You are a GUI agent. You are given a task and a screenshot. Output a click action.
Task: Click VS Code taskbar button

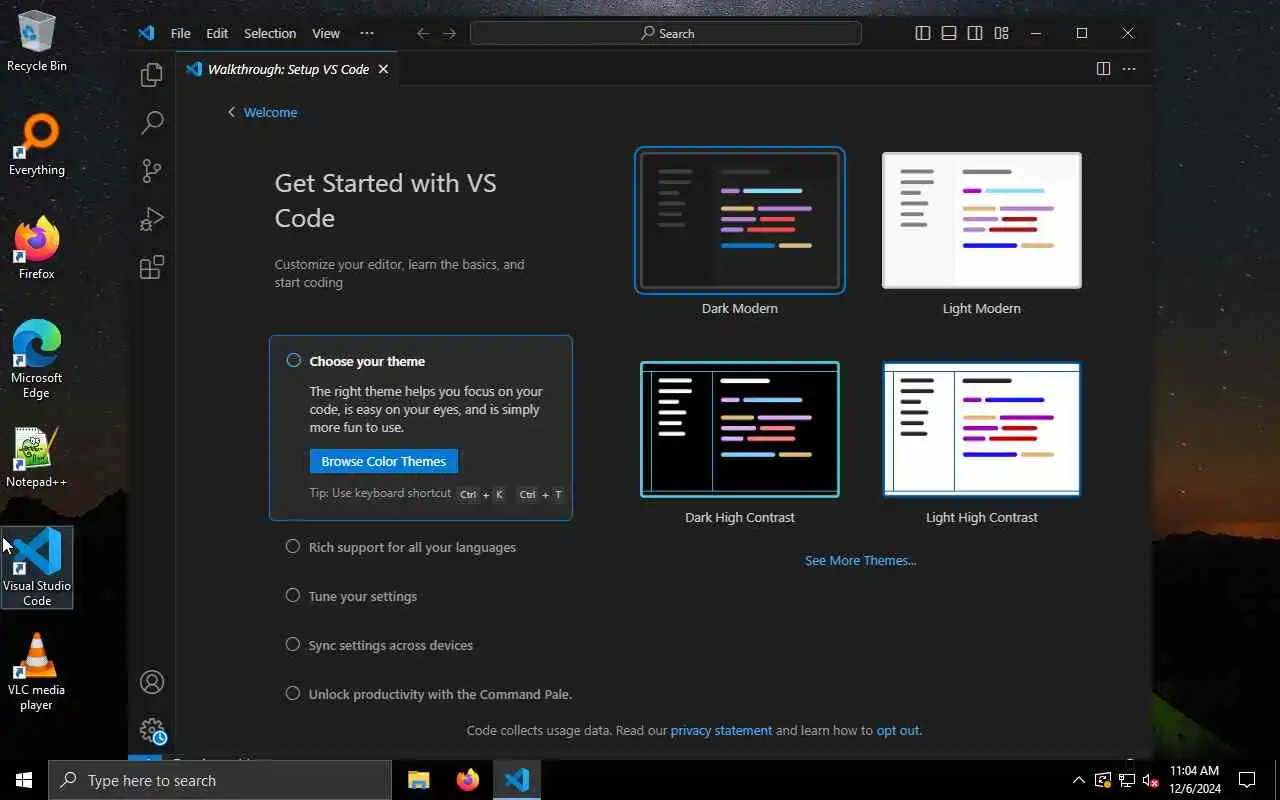coord(516,780)
